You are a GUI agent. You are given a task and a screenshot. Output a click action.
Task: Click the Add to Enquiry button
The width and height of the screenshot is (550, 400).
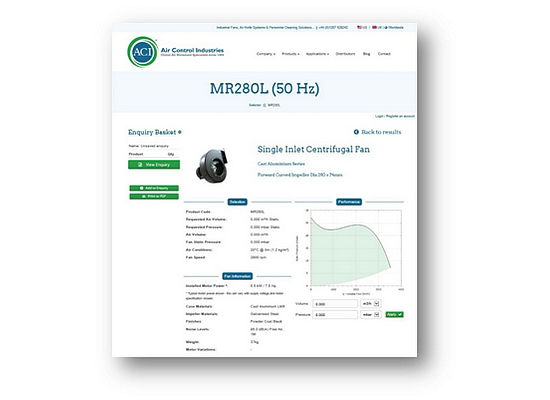[x=154, y=188]
